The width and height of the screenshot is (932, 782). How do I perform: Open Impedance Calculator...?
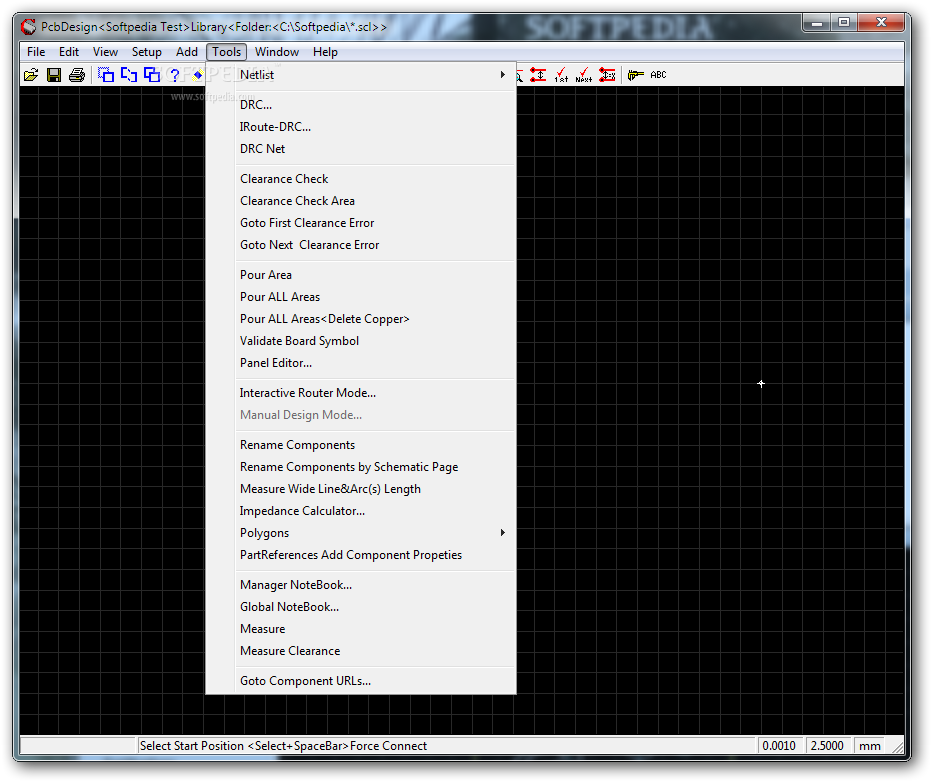coord(361,511)
